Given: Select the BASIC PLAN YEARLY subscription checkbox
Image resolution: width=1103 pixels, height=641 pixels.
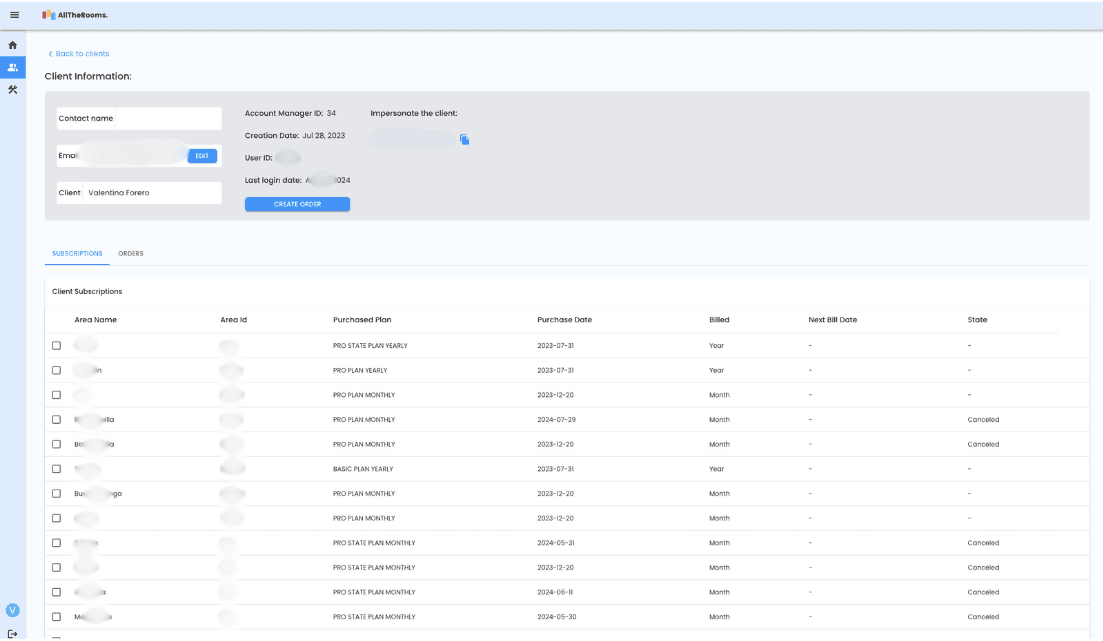Looking at the screenshot, I should pyautogui.click(x=56, y=469).
